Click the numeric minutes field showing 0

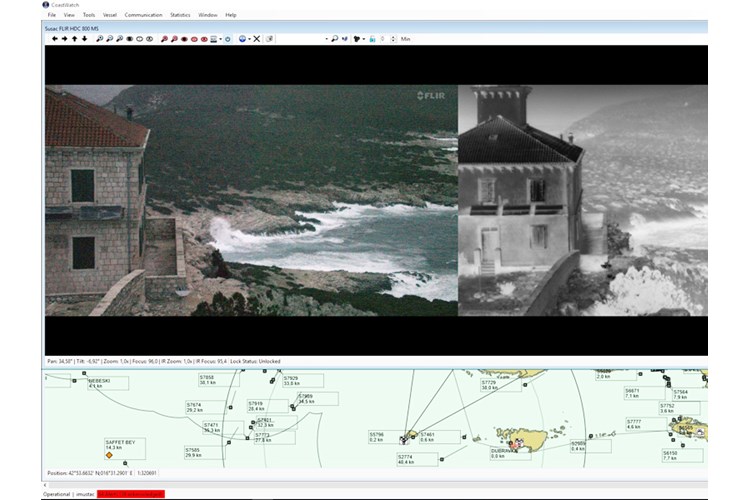(384, 39)
